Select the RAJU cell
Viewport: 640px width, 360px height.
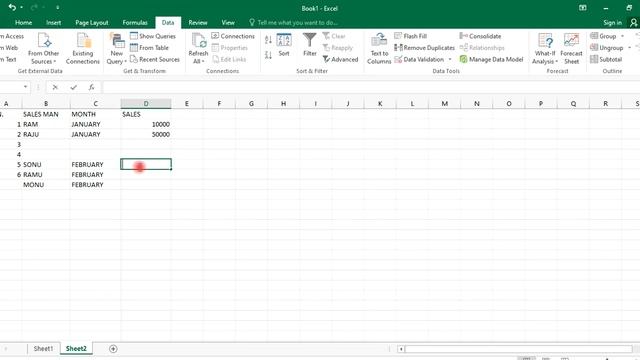(46, 134)
